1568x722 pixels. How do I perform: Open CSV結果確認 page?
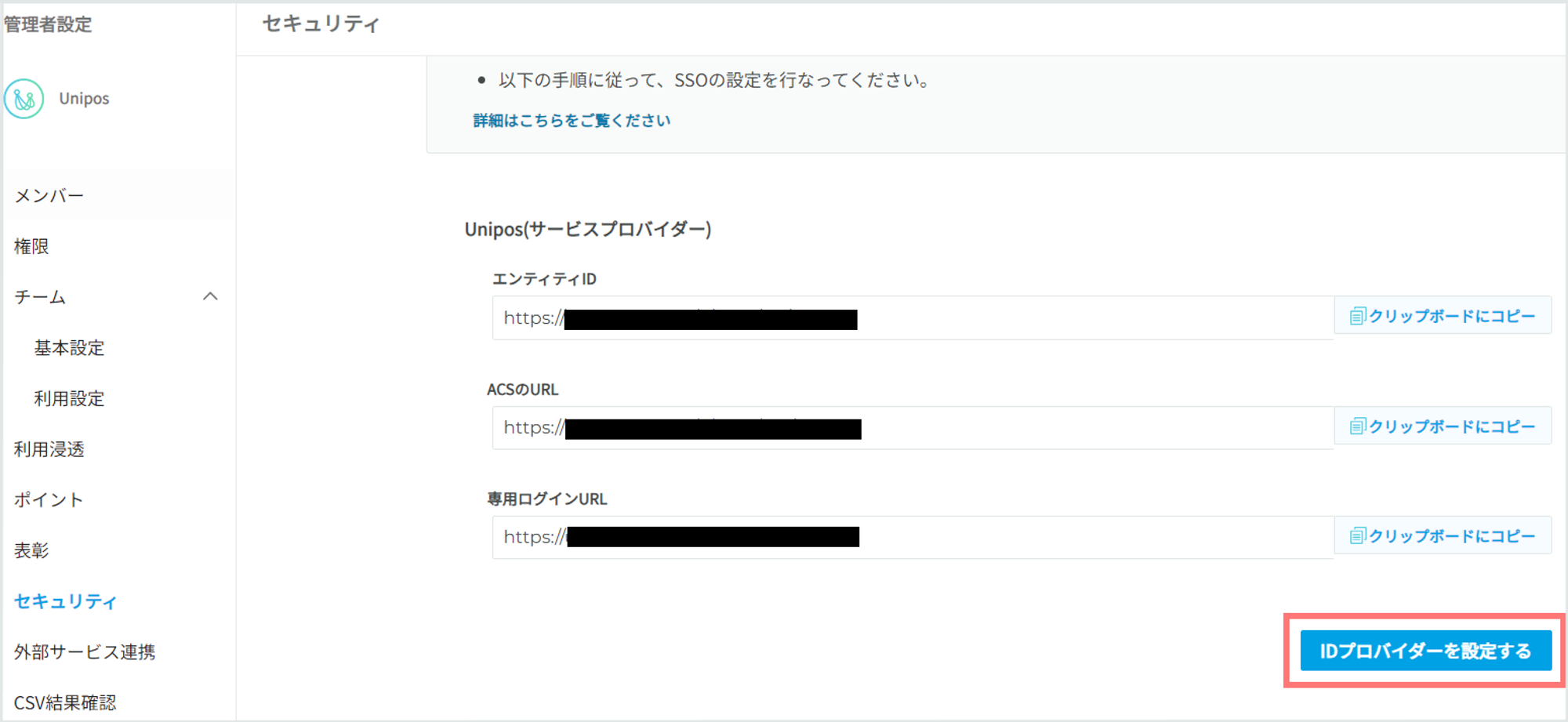point(65,702)
